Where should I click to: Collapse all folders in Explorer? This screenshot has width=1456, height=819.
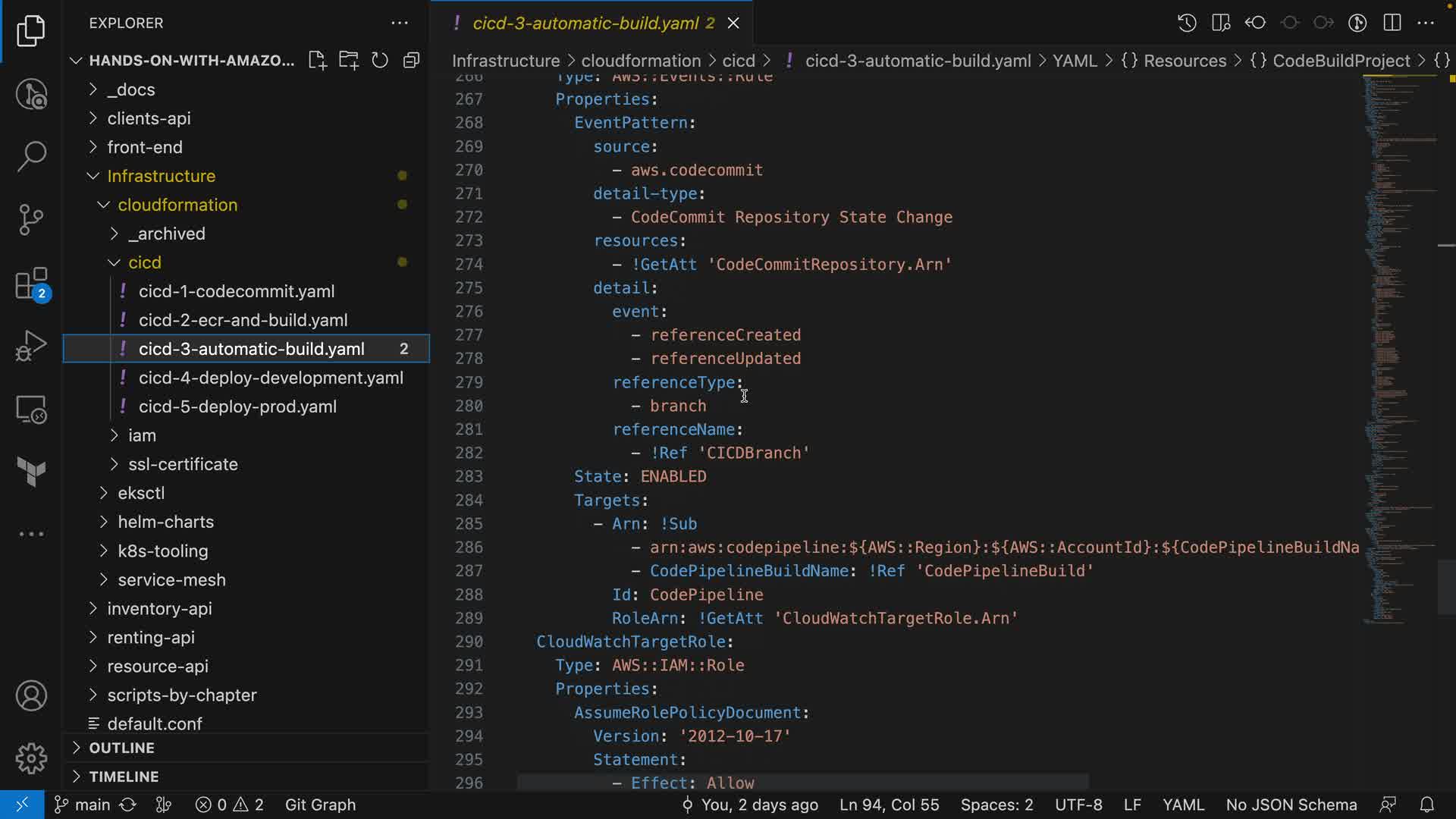point(411,61)
